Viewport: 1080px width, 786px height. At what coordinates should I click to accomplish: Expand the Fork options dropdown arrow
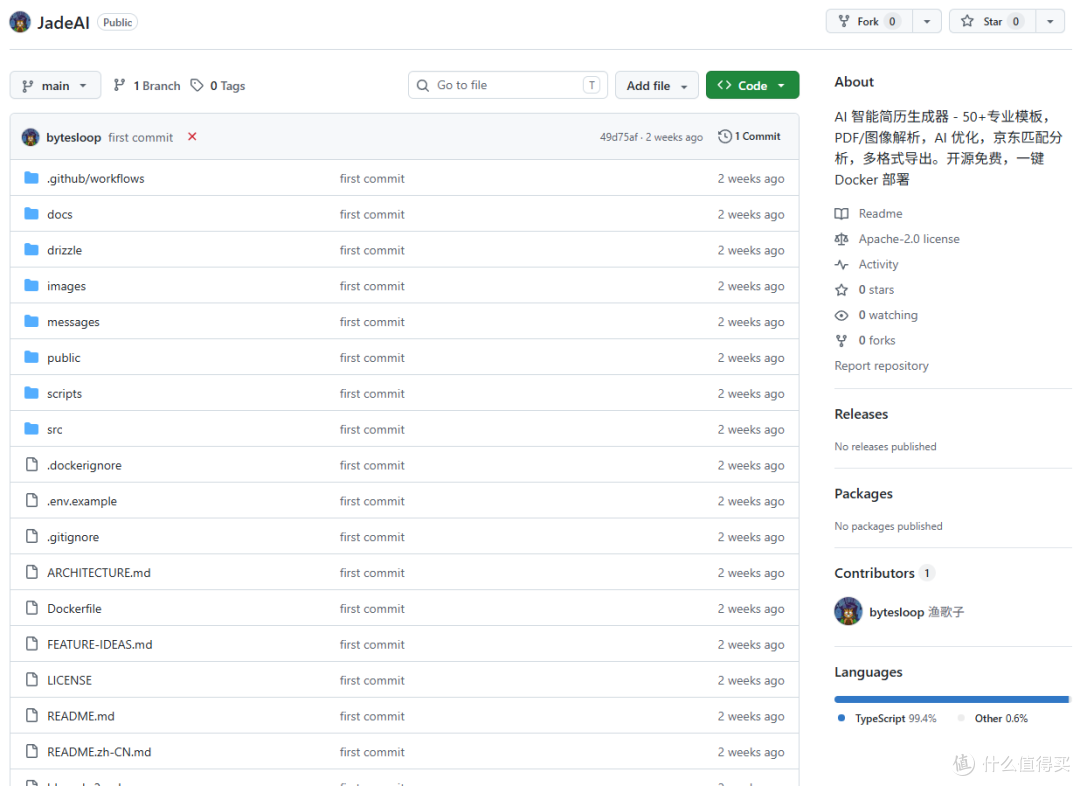927,21
